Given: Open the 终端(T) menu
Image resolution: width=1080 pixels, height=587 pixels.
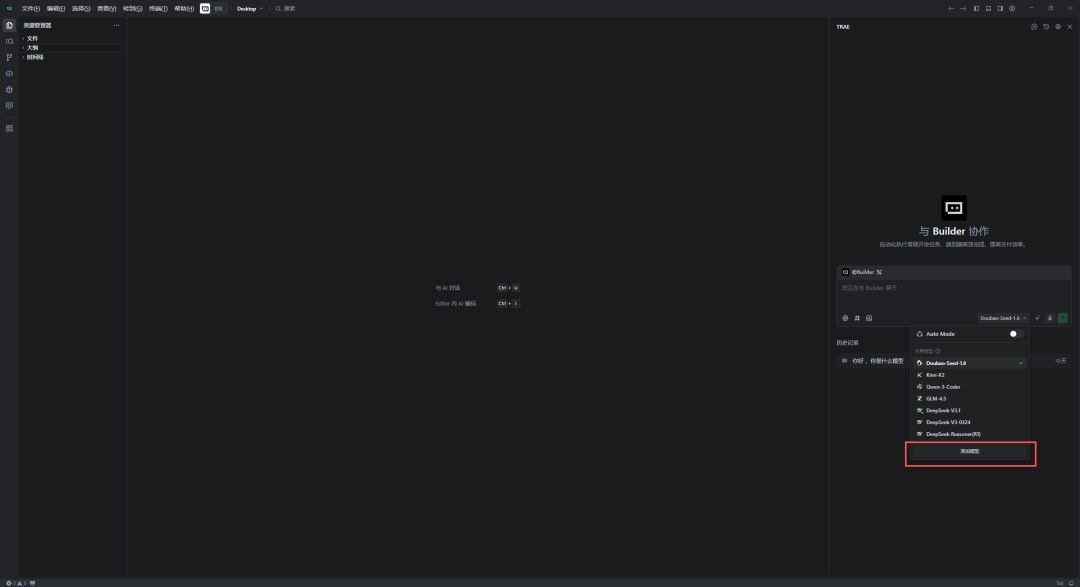Looking at the screenshot, I should pos(158,8).
